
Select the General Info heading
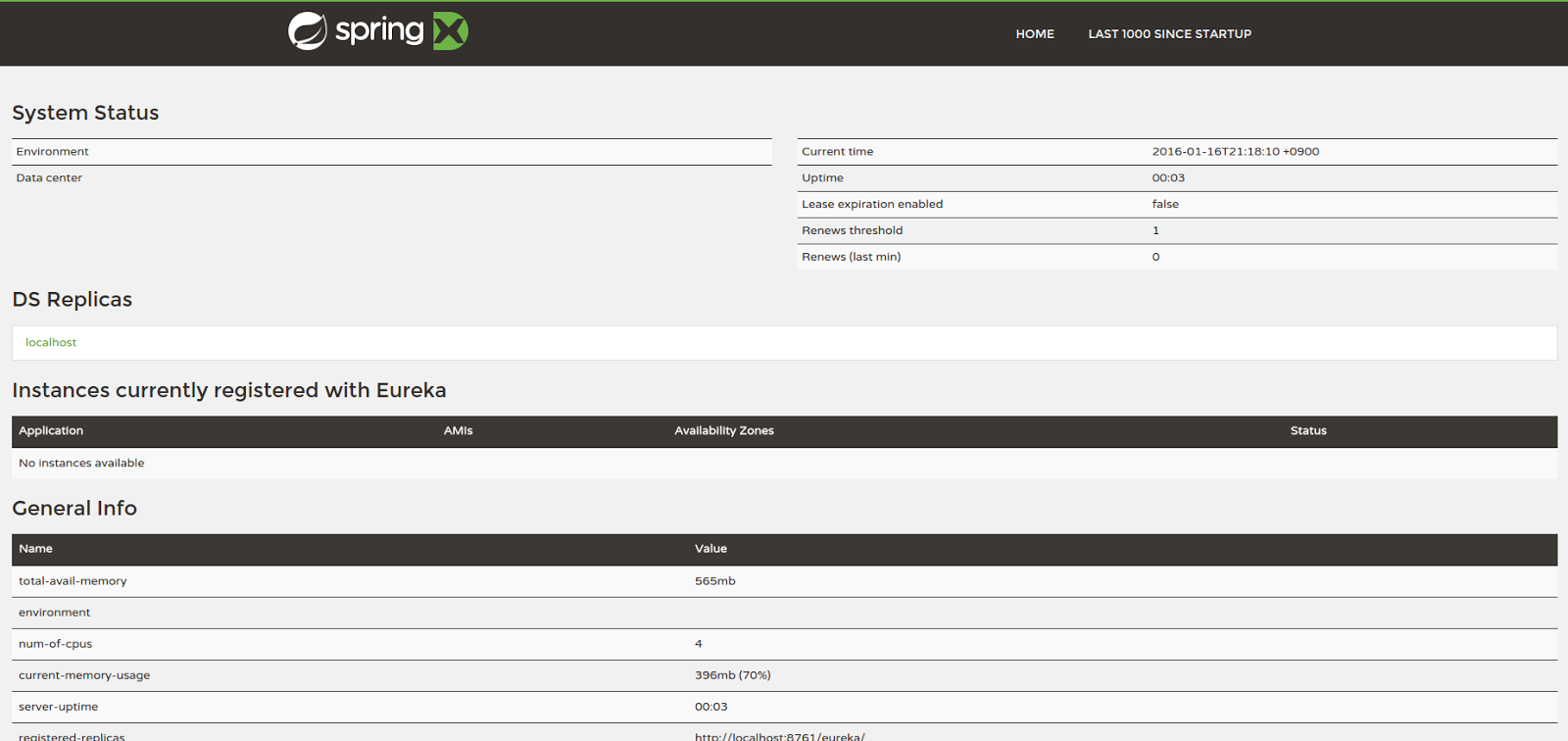[74, 508]
